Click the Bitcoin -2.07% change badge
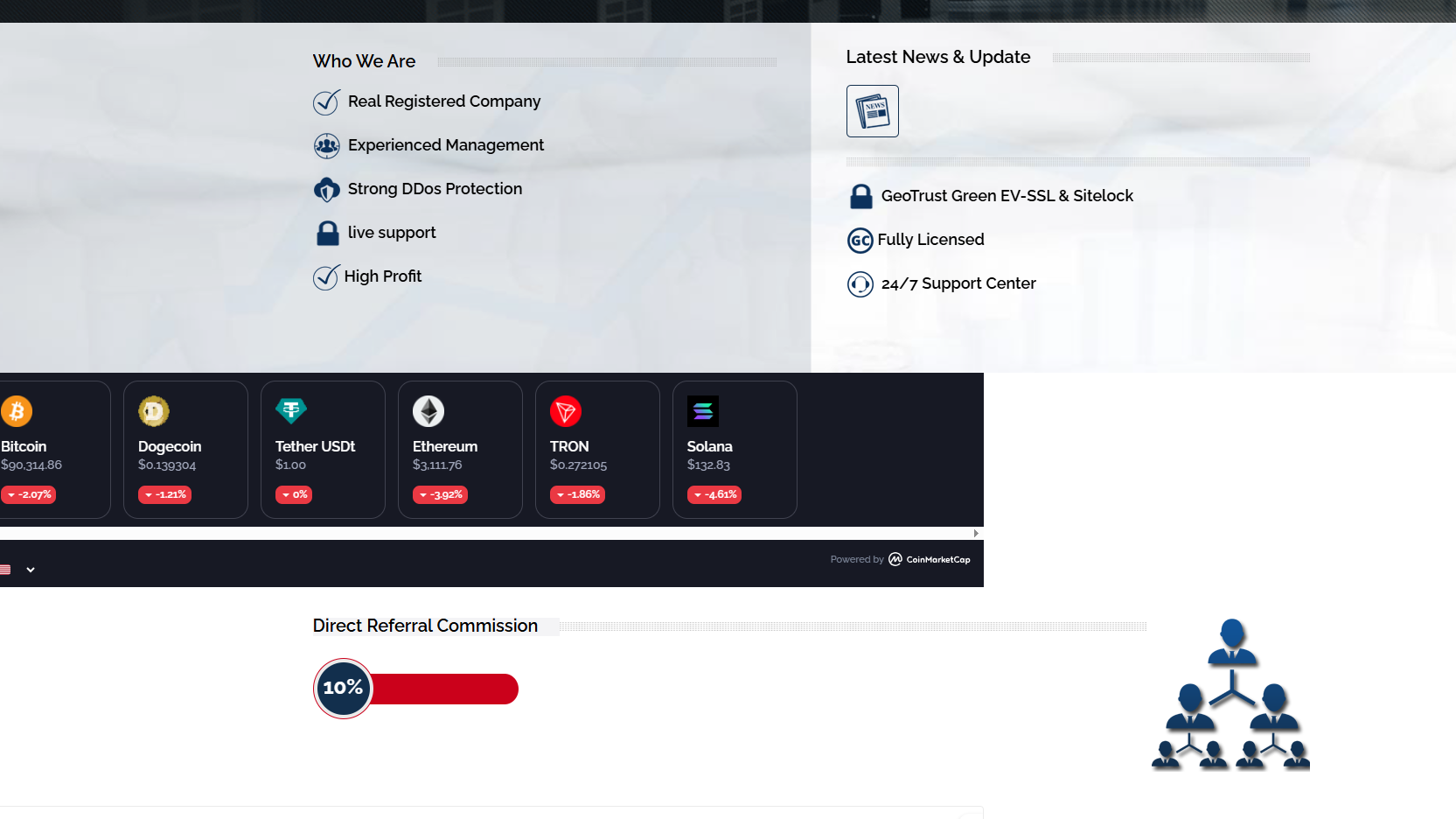 [x=29, y=494]
